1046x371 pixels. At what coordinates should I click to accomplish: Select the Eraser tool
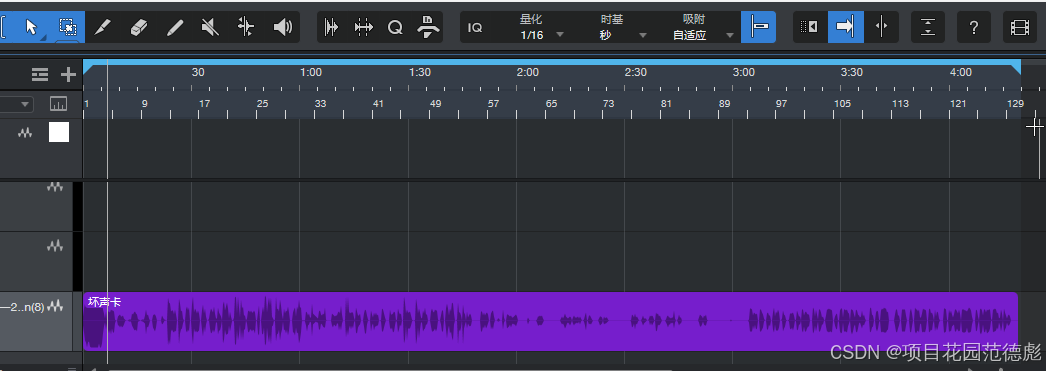(138, 27)
